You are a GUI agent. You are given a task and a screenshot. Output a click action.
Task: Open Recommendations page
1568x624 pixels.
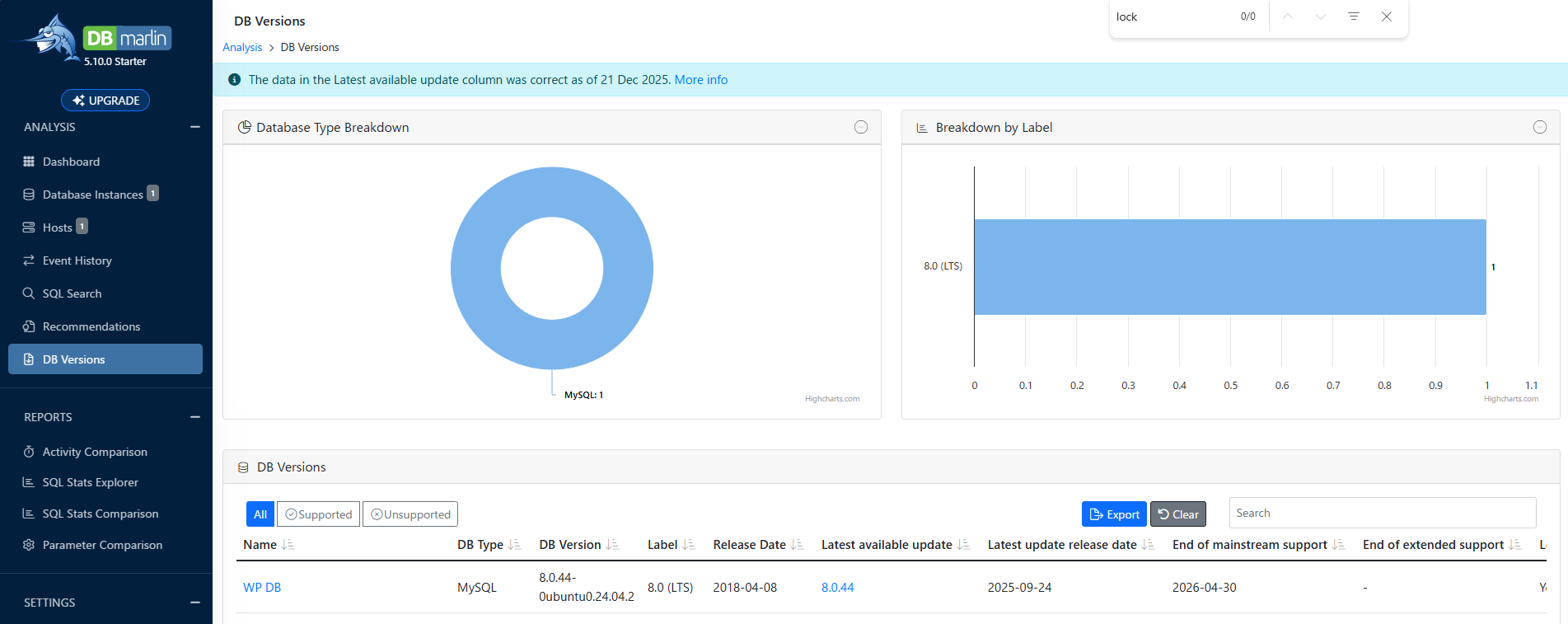[x=91, y=326]
